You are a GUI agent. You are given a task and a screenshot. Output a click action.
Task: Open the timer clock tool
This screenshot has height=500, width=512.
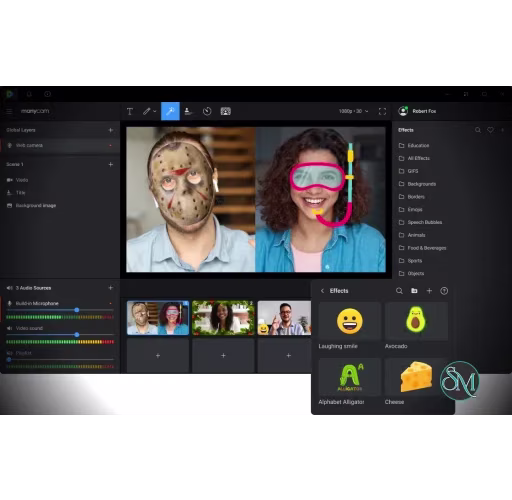pyautogui.click(x=207, y=111)
